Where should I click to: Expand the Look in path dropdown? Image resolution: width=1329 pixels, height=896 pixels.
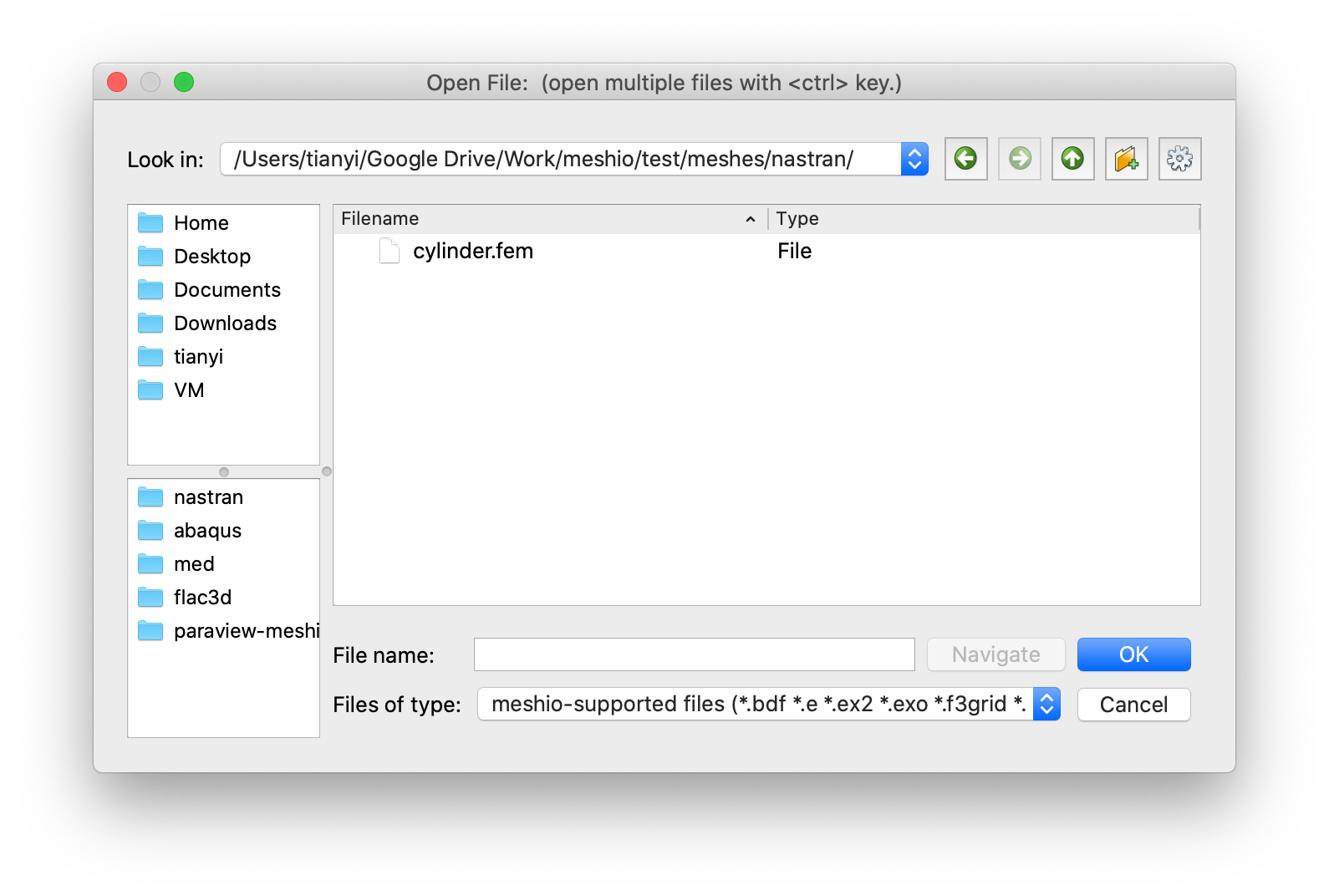point(914,159)
